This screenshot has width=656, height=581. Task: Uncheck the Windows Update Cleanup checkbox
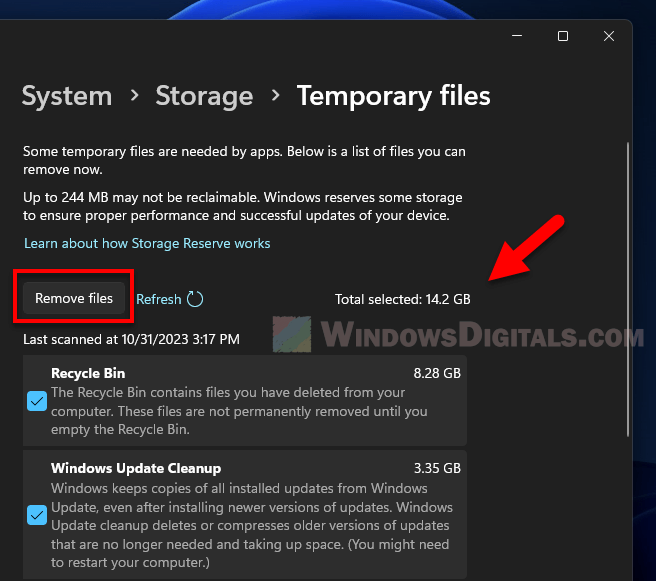(x=37, y=515)
